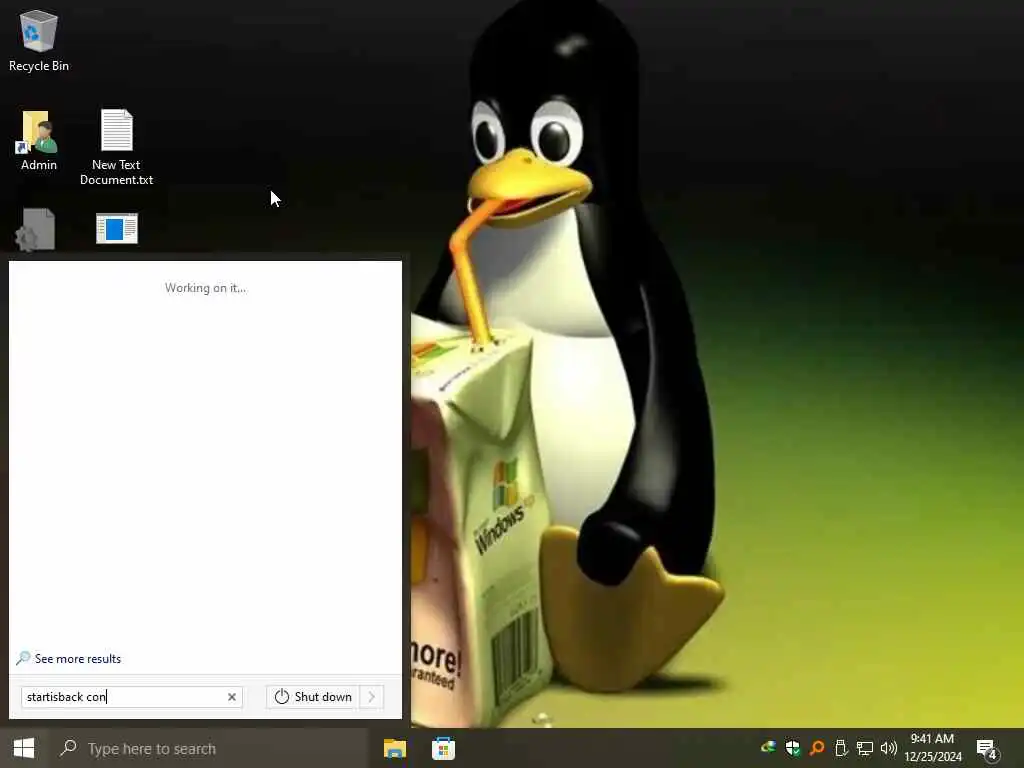Click the taskbar search magnifier icon
This screenshot has height=768, width=1024.
click(68, 748)
